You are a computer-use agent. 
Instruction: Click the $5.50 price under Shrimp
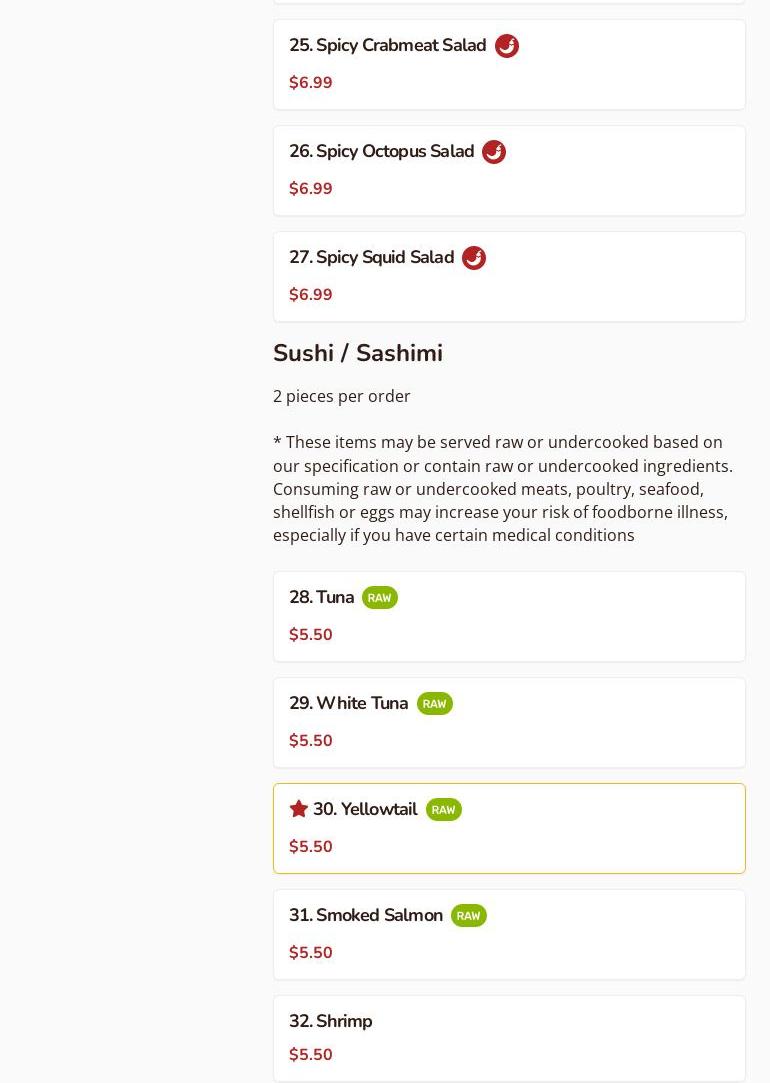pyautogui.click(x=311, y=1055)
